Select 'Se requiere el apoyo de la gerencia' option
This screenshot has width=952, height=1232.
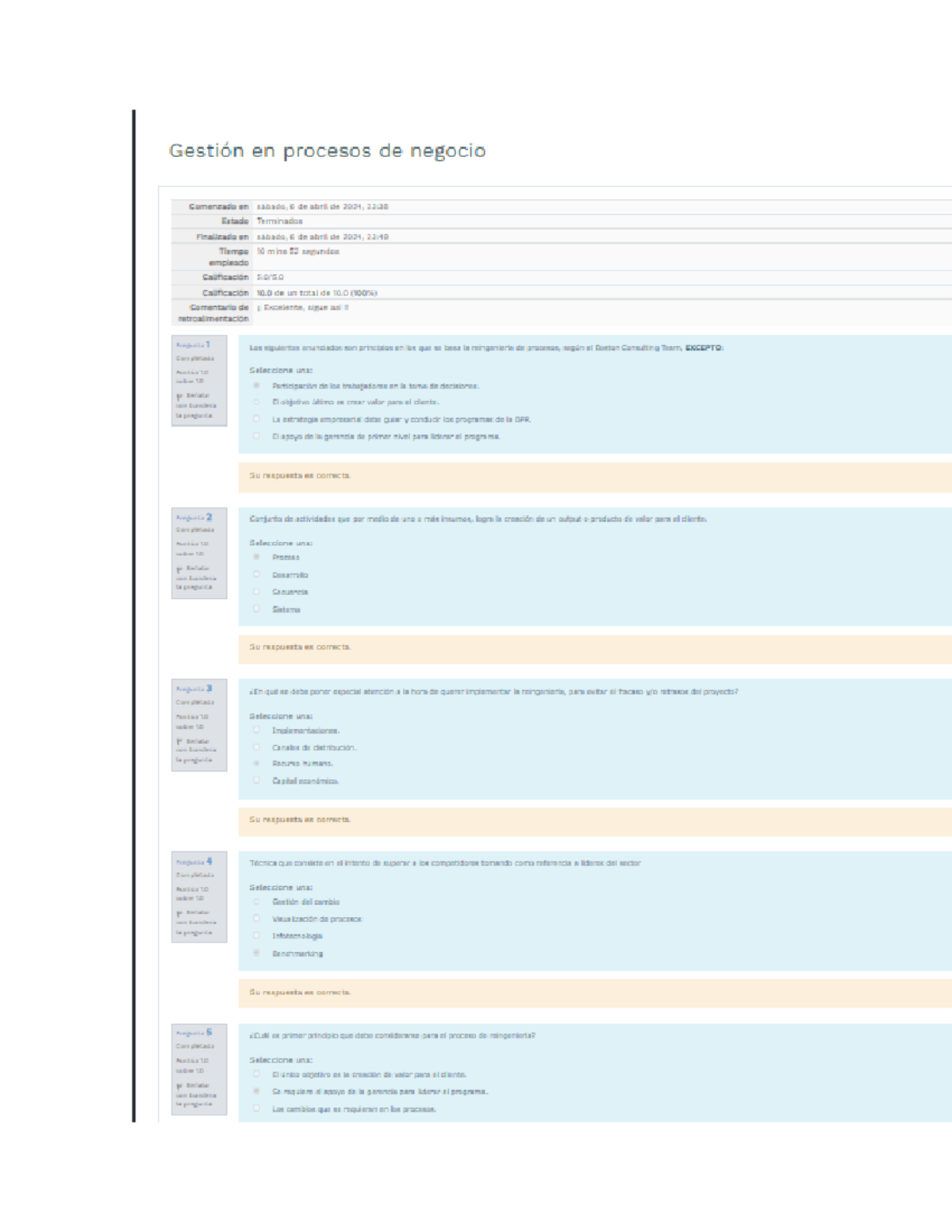256,1091
